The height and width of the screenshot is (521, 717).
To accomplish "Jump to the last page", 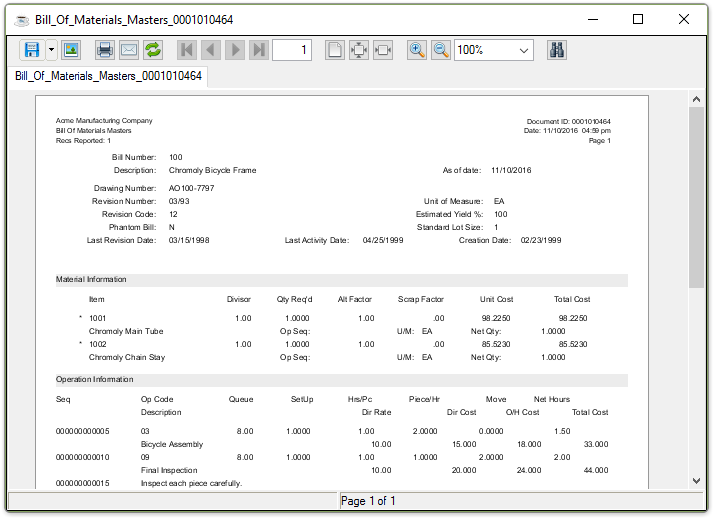I will click(259, 49).
